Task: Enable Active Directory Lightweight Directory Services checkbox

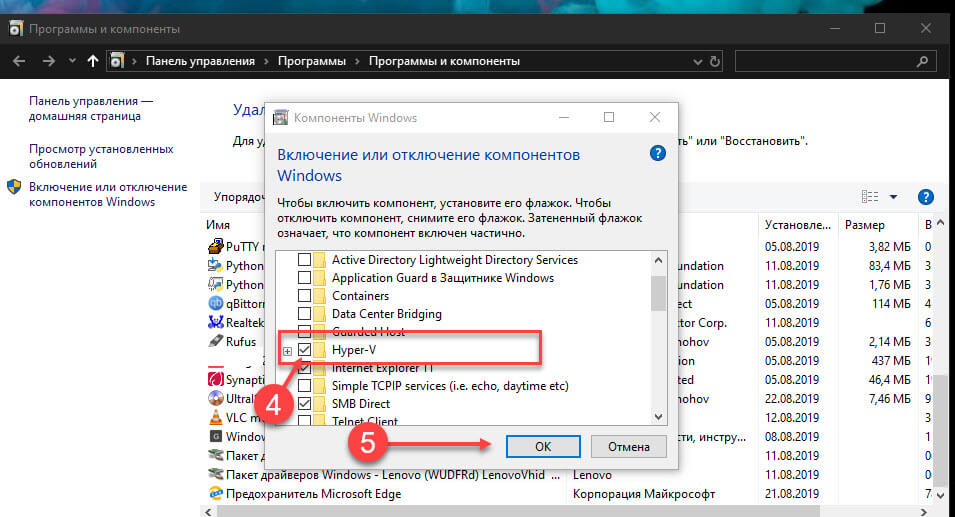Action: 304,260
